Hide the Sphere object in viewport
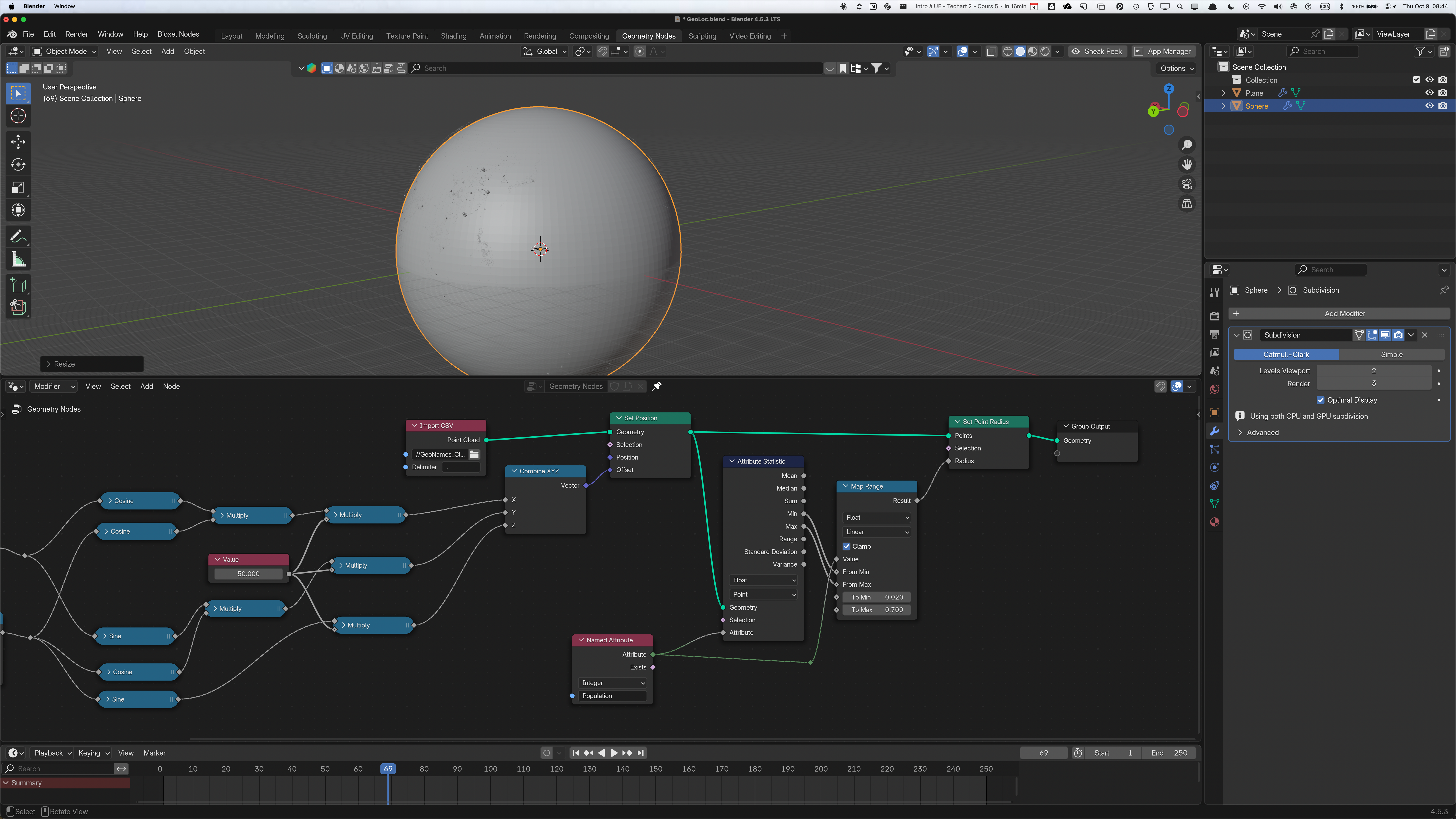Image resolution: width=1456 pixels, height=819 pixels. (1429, 106)
